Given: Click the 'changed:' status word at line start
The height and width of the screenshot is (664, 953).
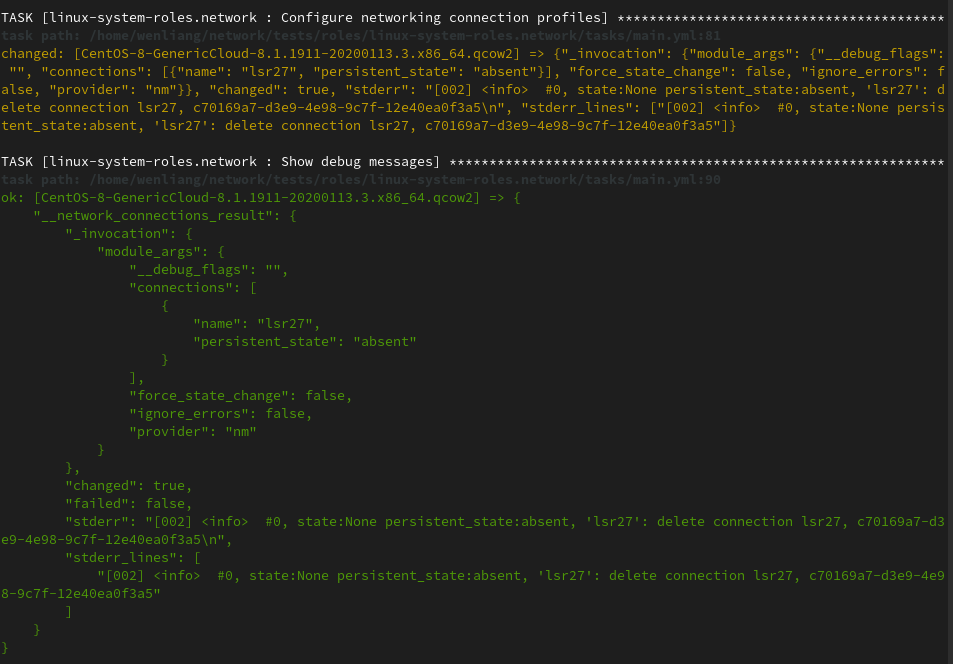Looking at the screenshot, I should 33,54.
